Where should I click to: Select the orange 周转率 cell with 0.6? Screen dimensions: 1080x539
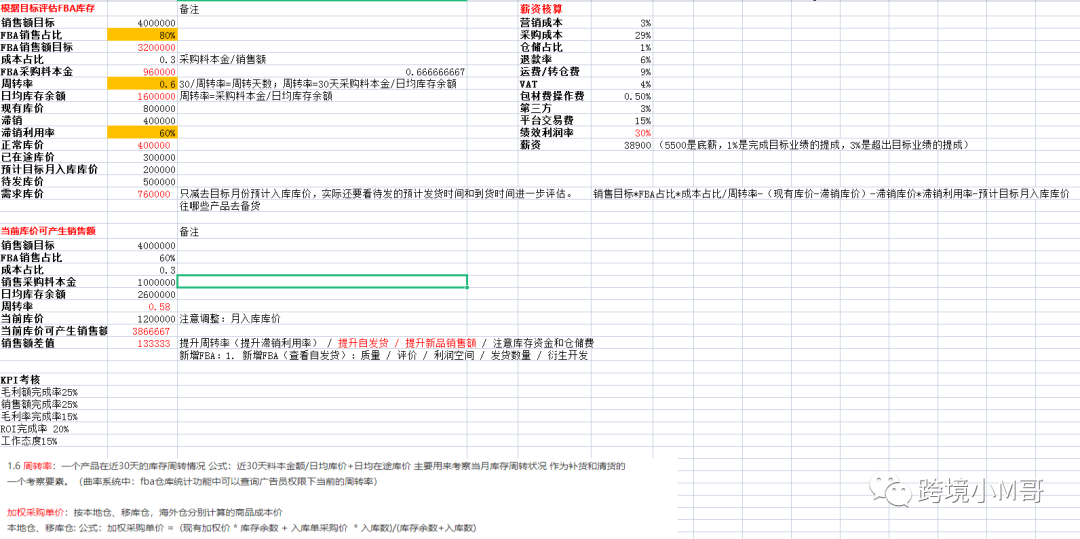(143, 84)
